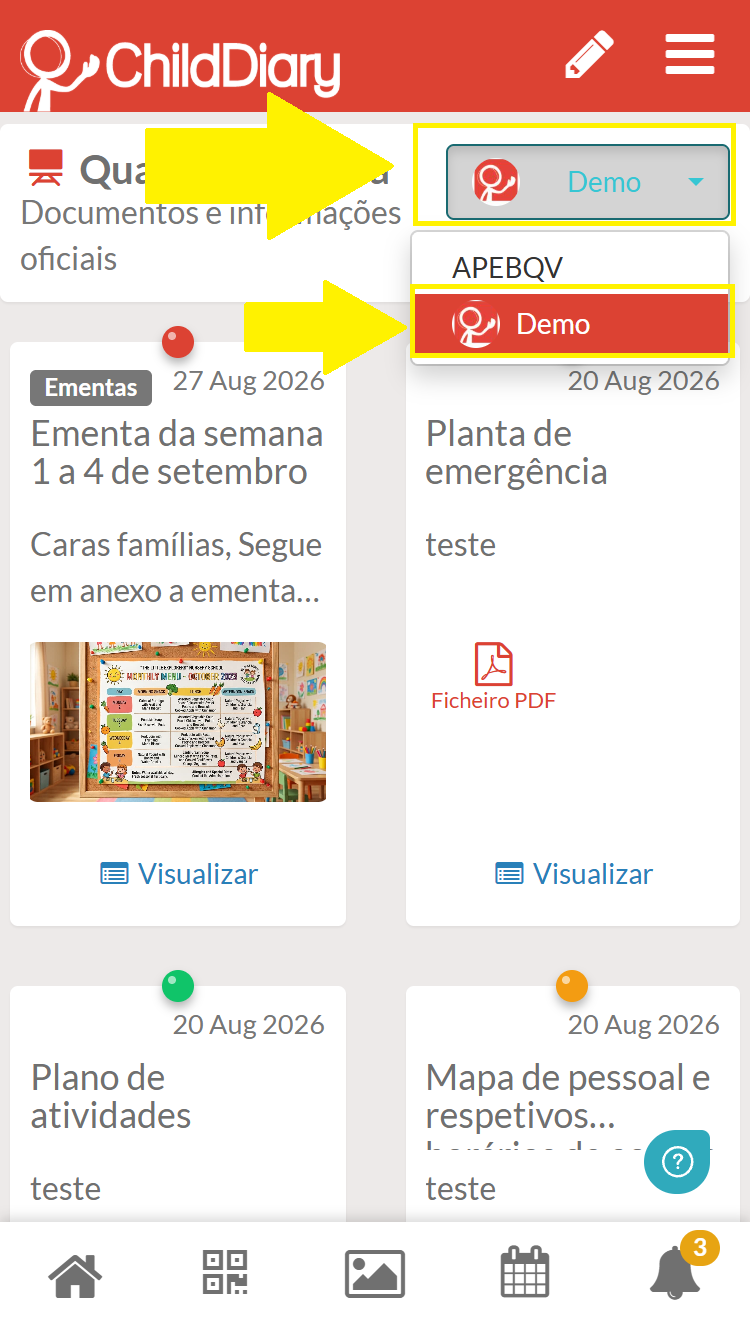Viewport: 750px width, 1334px height.
Task: Open the hamburger menu
Action: click(690, 55)
